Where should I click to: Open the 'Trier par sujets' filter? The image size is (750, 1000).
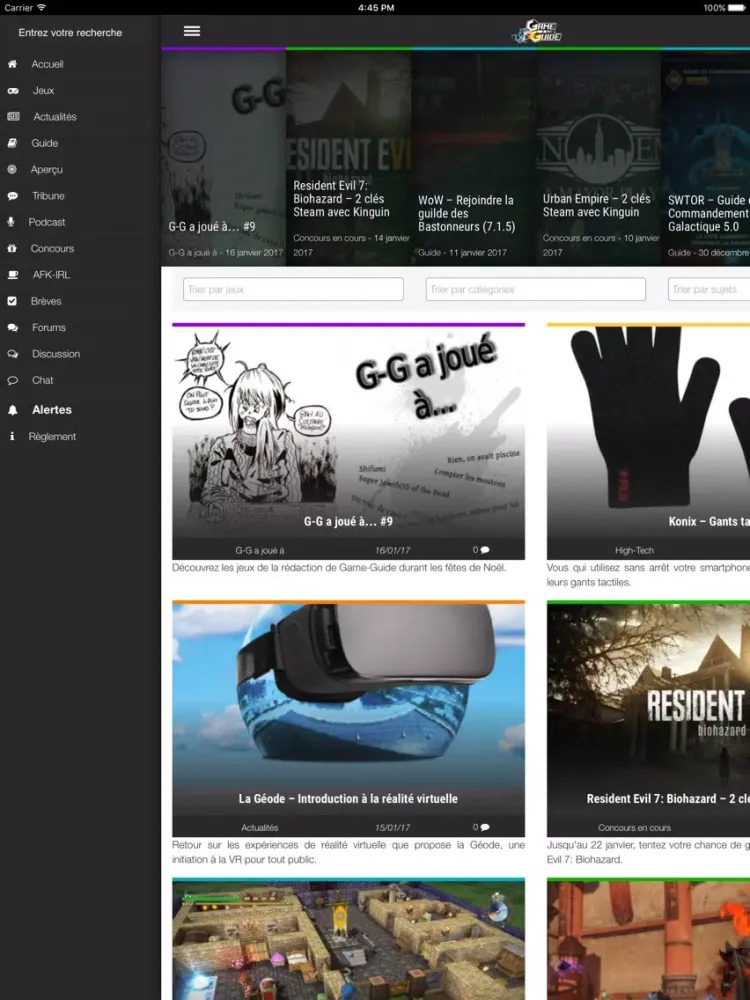pos(709,289)
